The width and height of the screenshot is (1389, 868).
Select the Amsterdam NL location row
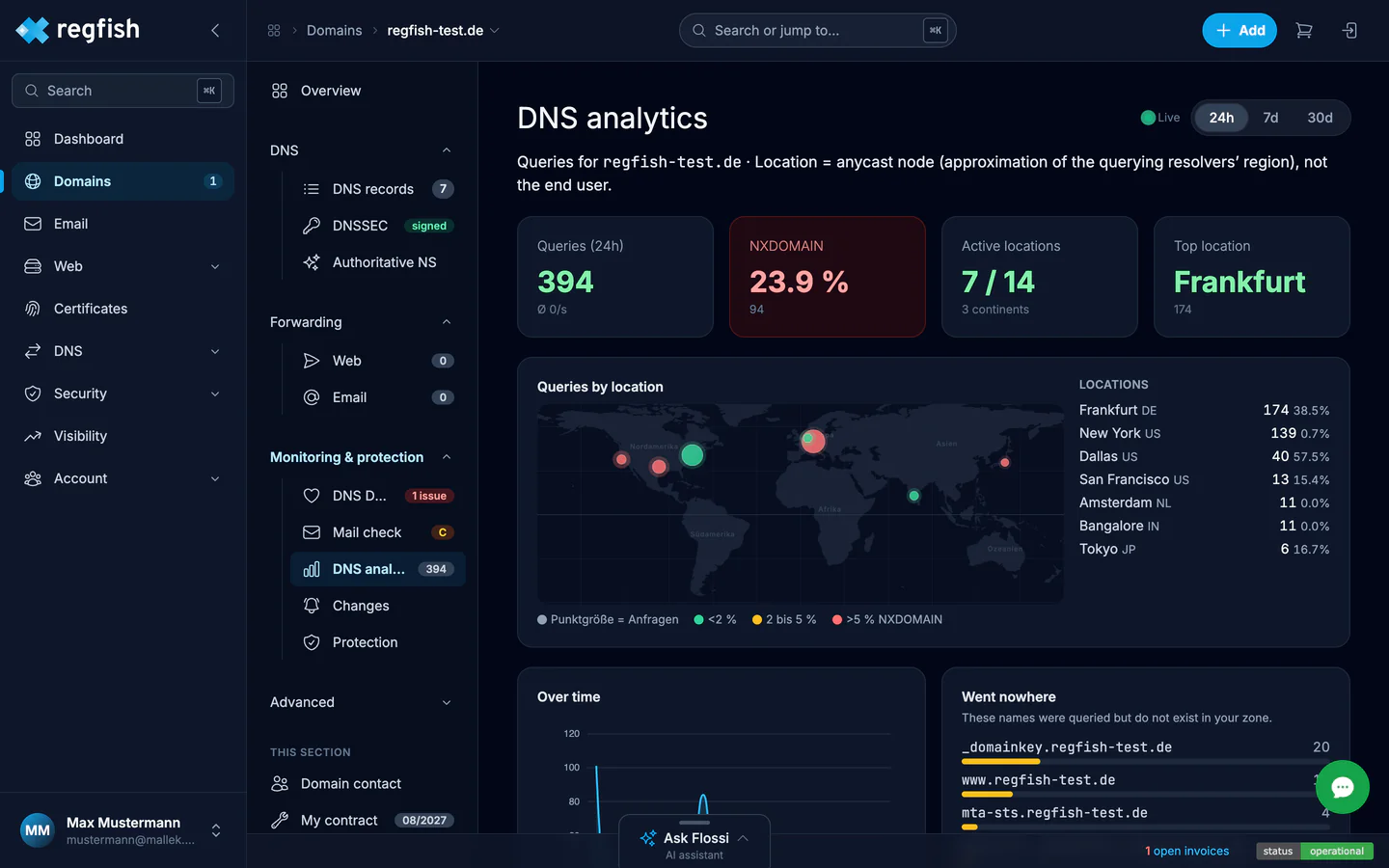click(1204, 502)
